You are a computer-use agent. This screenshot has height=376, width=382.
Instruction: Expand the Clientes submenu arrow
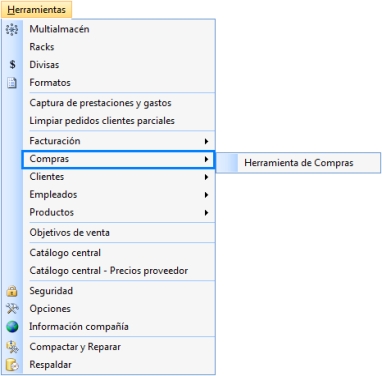pos(206,177)
